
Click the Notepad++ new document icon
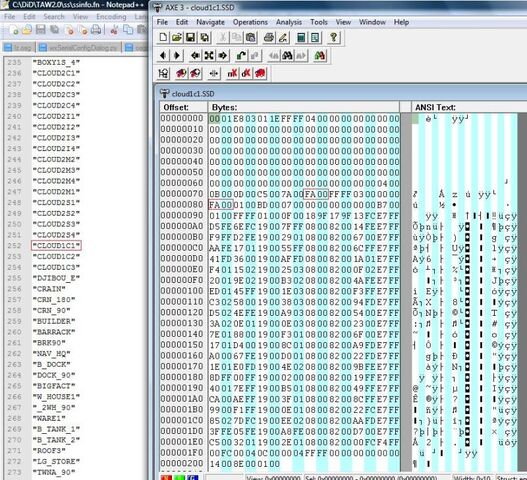coord(15,30)
